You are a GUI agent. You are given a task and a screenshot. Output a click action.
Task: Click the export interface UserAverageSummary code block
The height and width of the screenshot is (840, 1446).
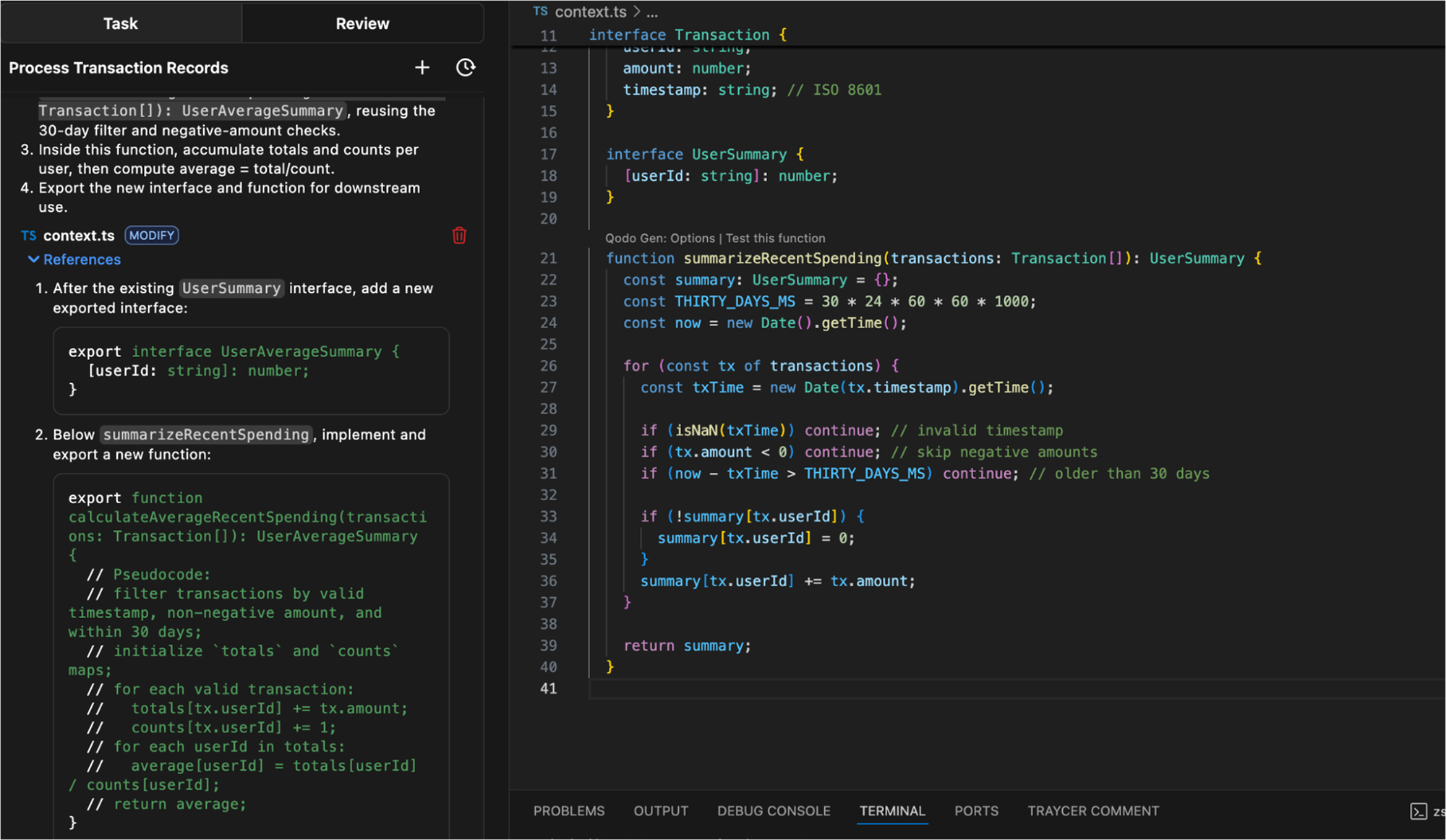251,370
